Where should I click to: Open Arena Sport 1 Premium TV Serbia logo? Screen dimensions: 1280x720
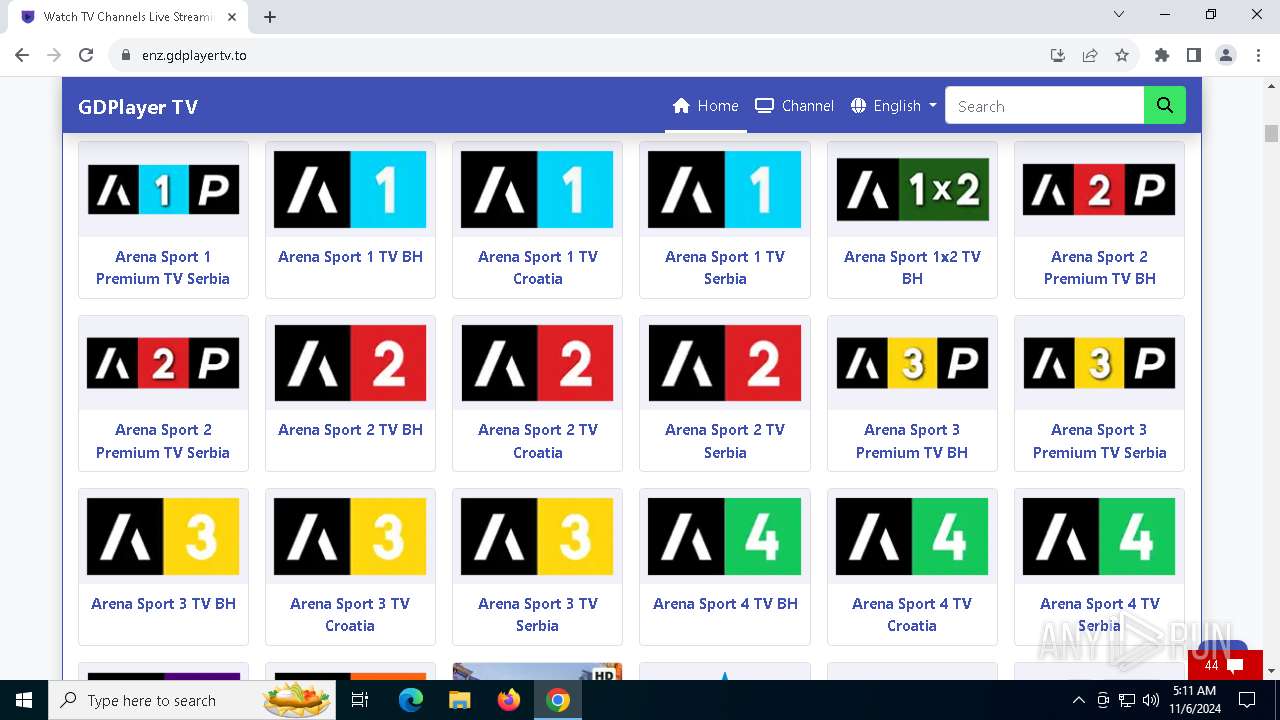click(163, 190)
